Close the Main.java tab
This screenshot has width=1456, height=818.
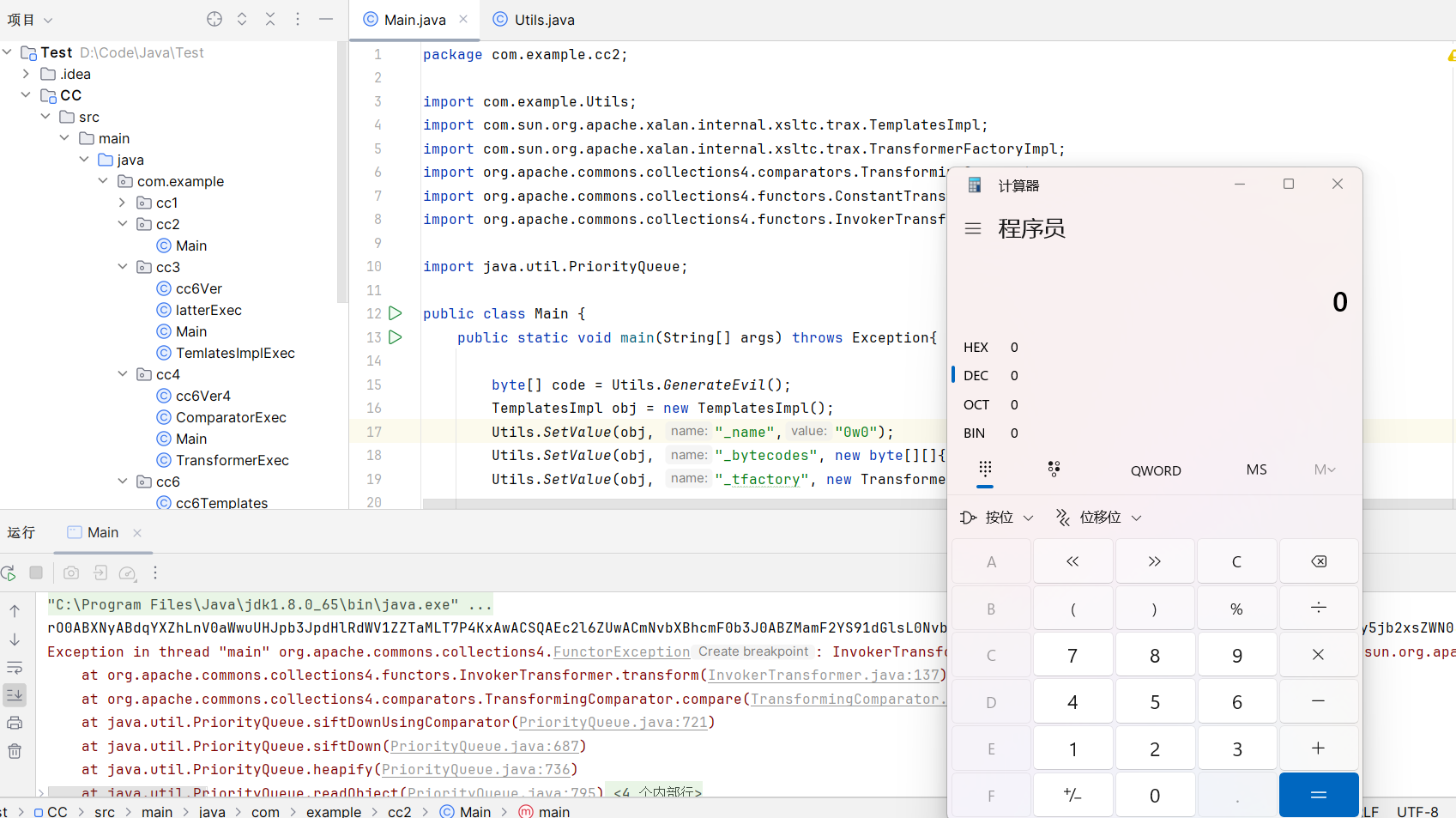[x=463, y=19]
